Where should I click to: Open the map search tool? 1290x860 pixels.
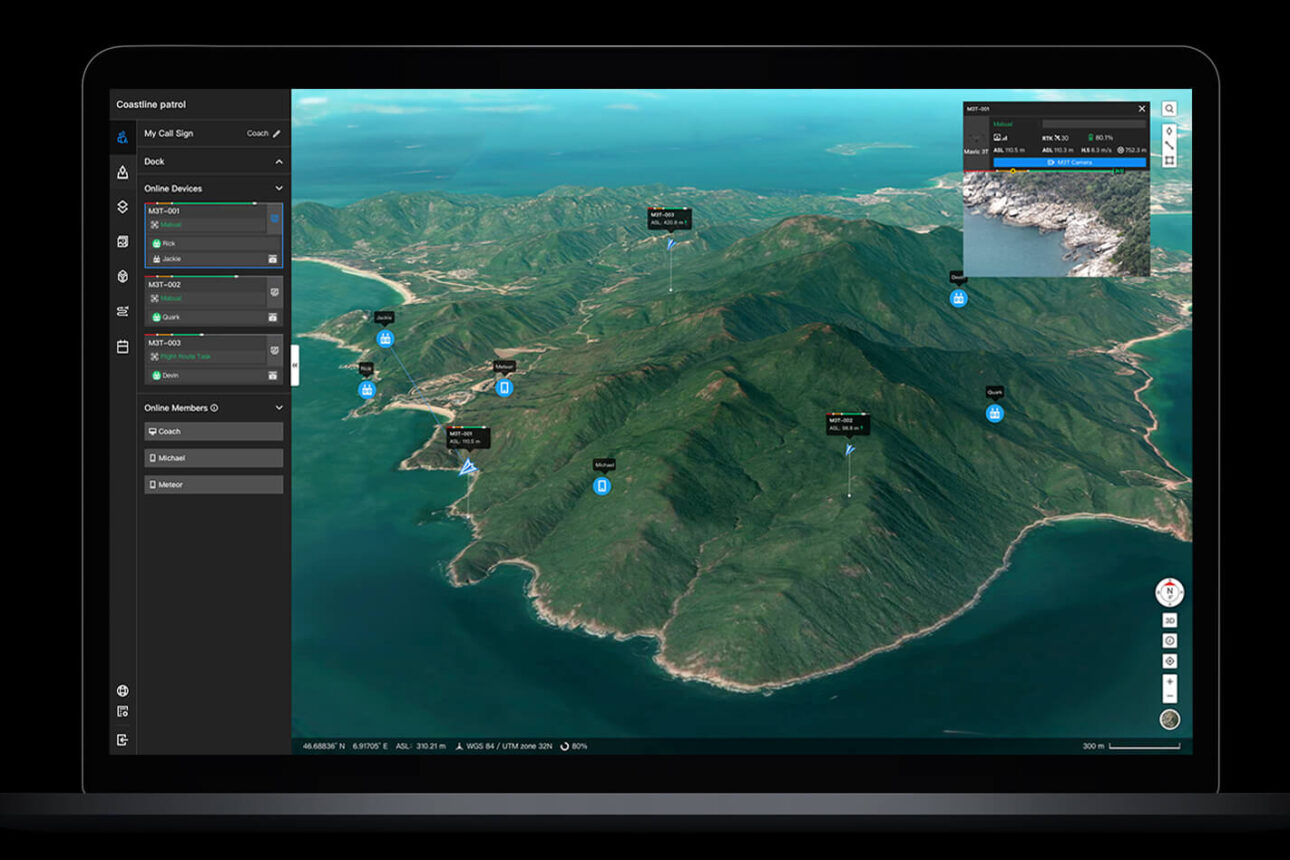tap(1169, 107)
